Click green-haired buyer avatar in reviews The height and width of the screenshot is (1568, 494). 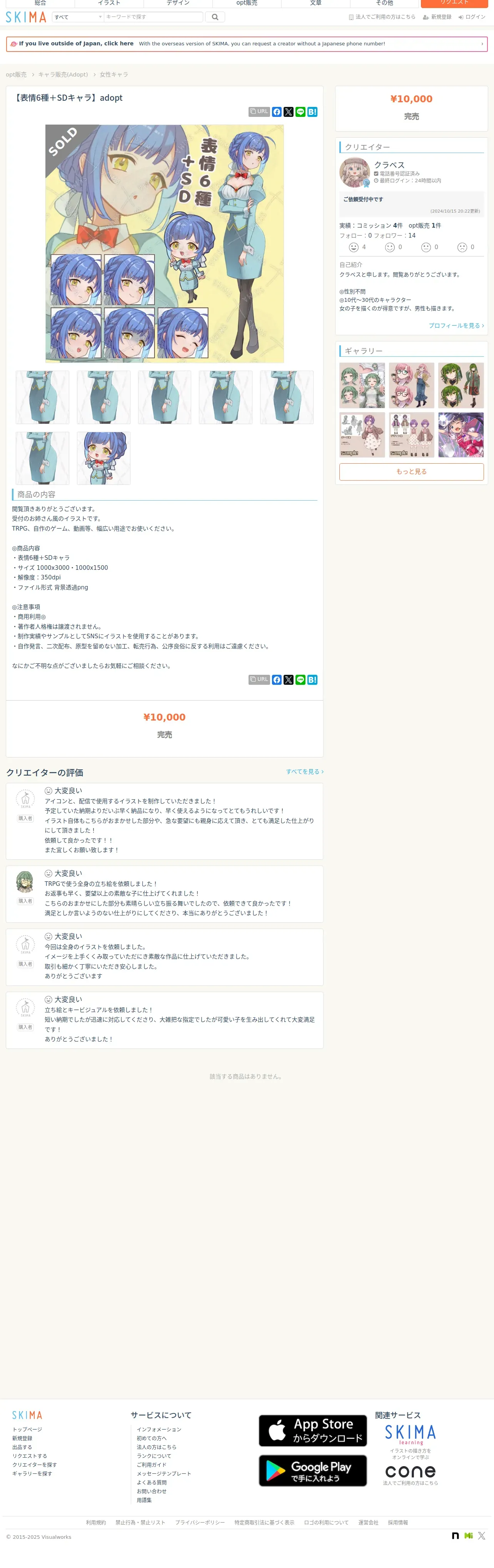[25, 881]
